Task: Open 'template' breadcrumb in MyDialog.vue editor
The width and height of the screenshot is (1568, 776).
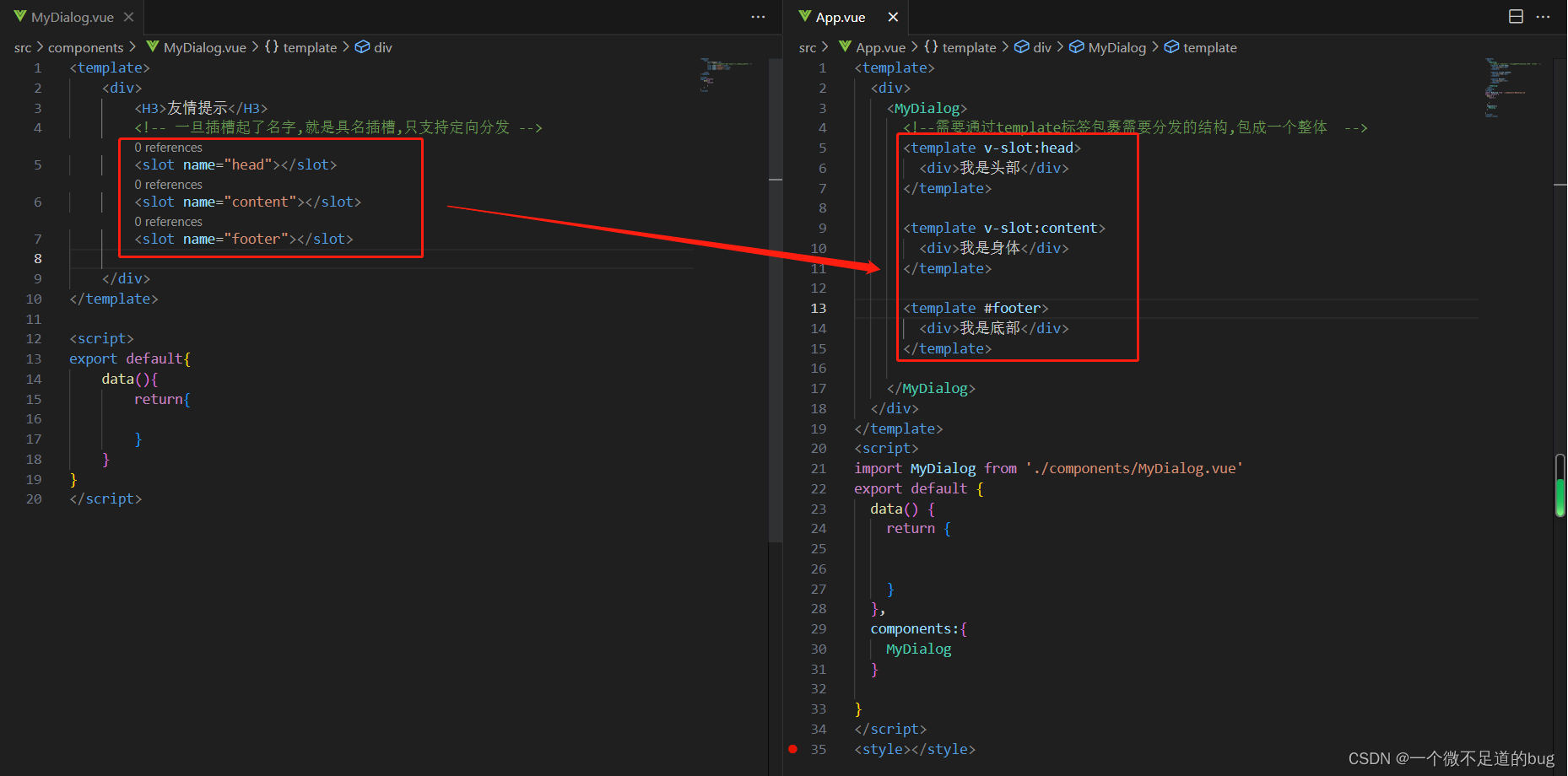Action: (301, 48)
